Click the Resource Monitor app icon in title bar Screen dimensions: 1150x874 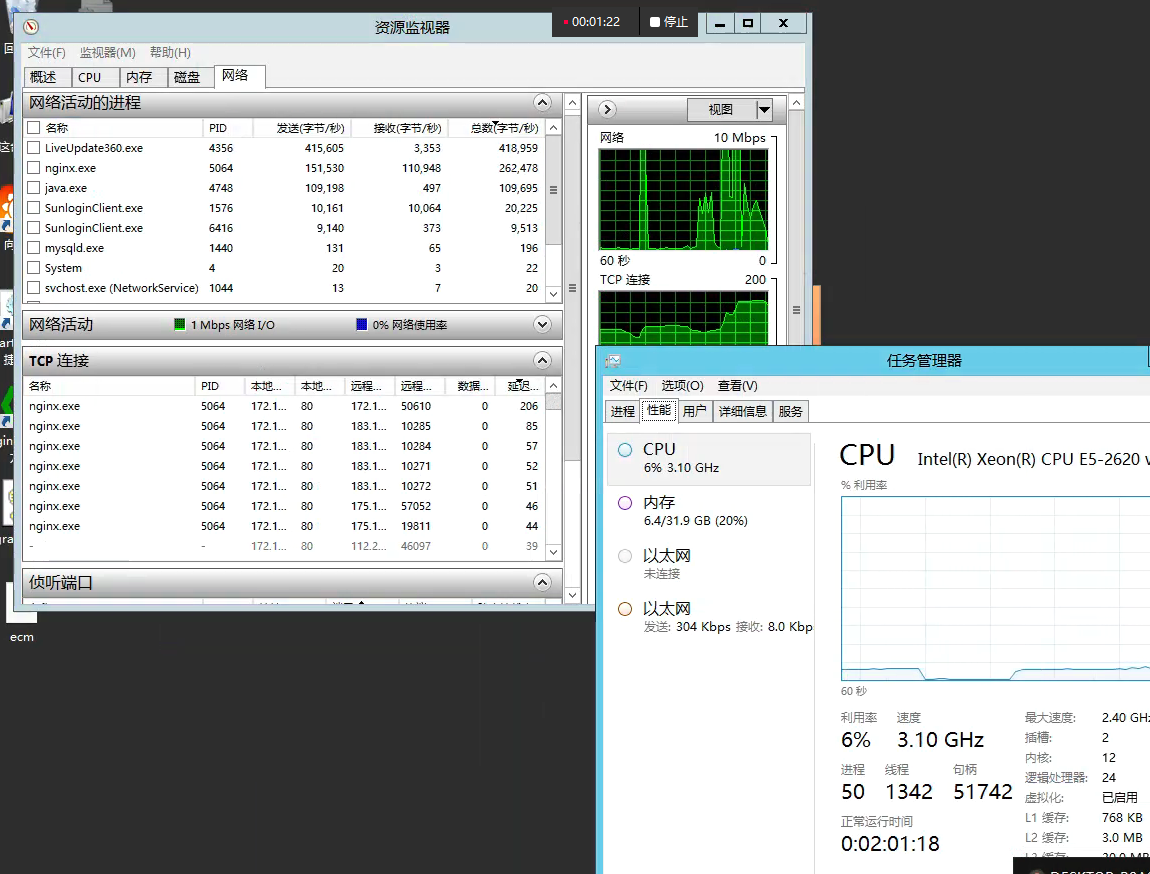31,27
